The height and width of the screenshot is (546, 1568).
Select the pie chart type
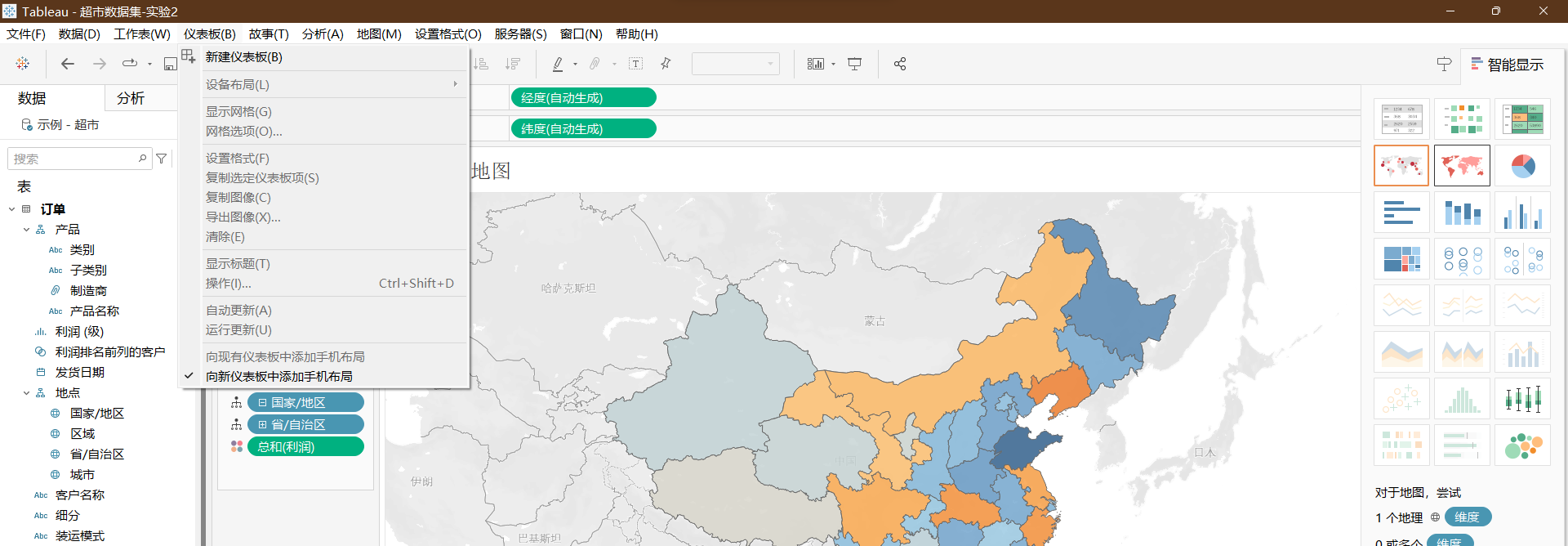[1522, 166]
